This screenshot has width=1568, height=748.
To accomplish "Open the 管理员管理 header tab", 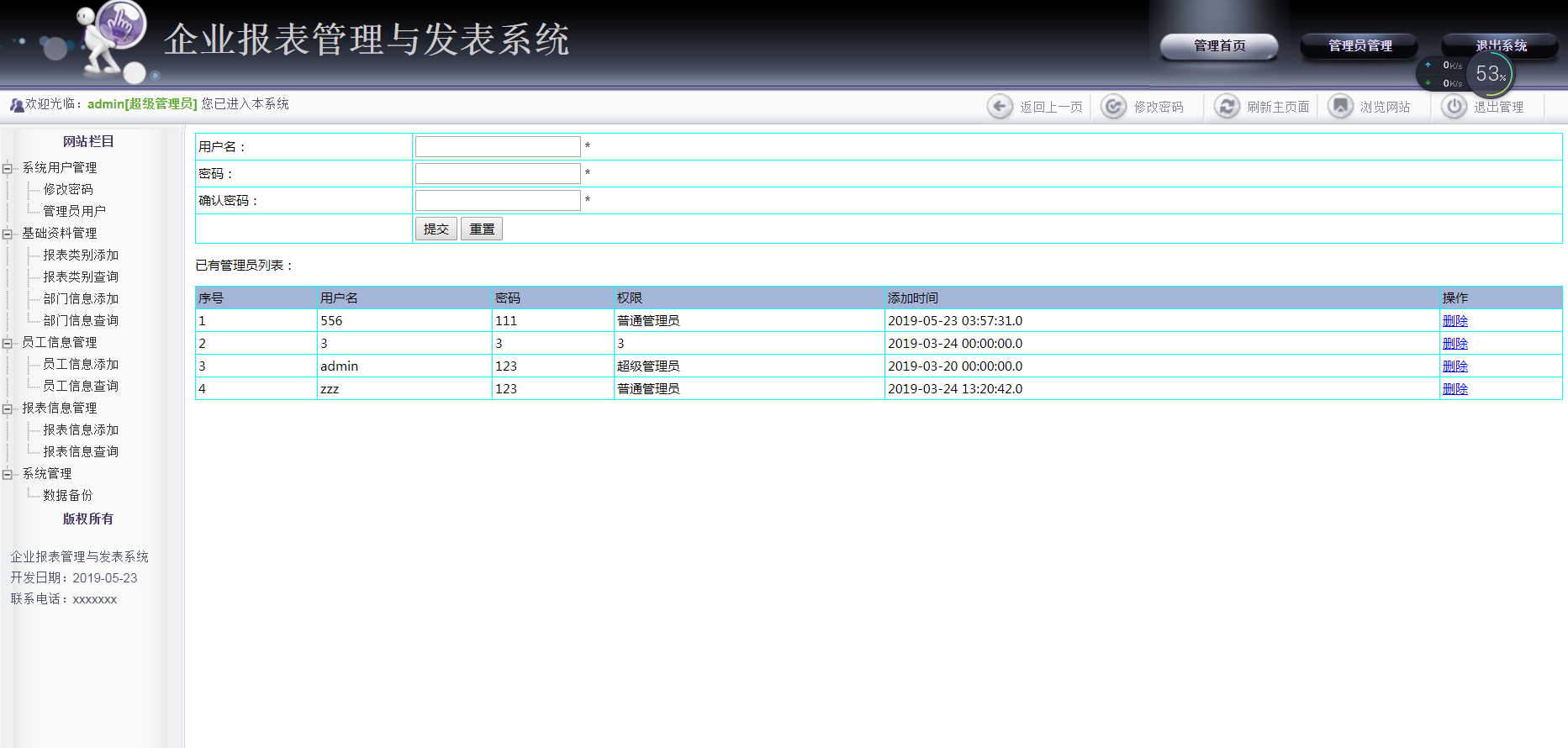I will click(x=1359, y=45).
